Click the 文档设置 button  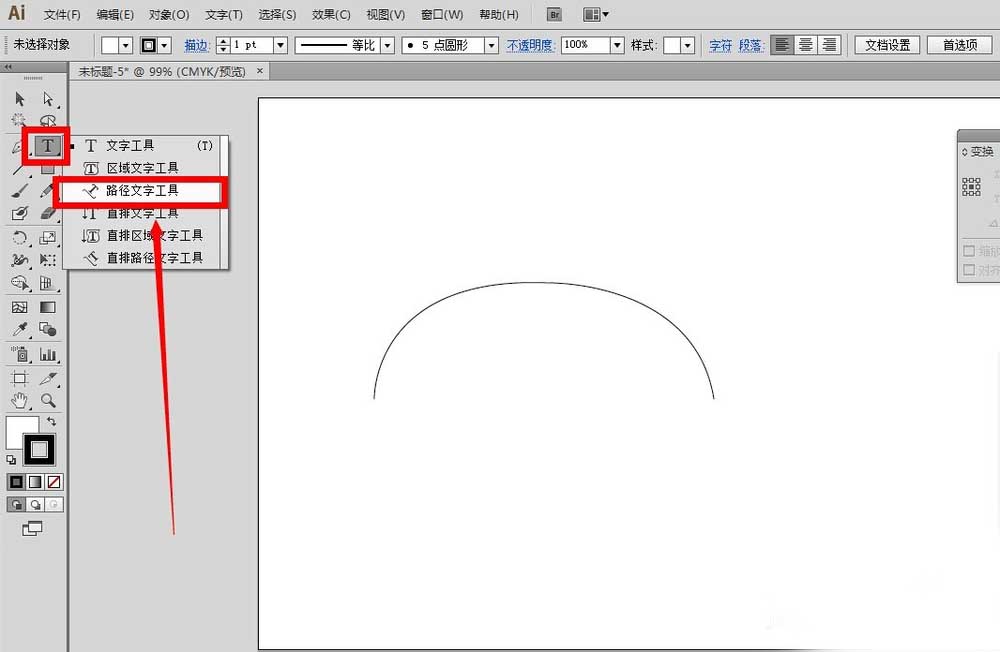pyautogui.click(x=887, y=45)
